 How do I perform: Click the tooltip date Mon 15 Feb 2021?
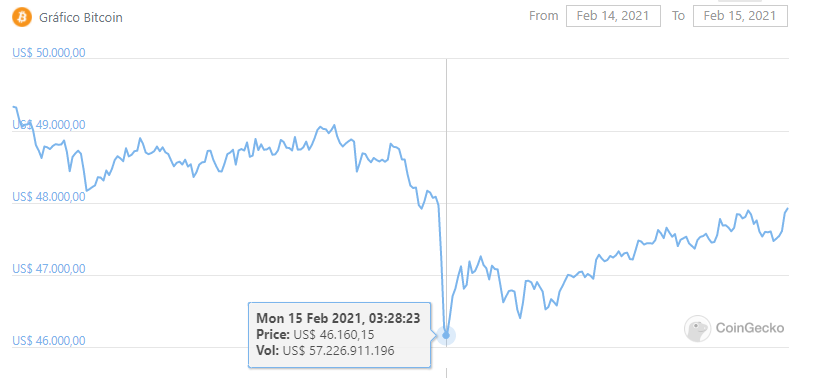311,318
